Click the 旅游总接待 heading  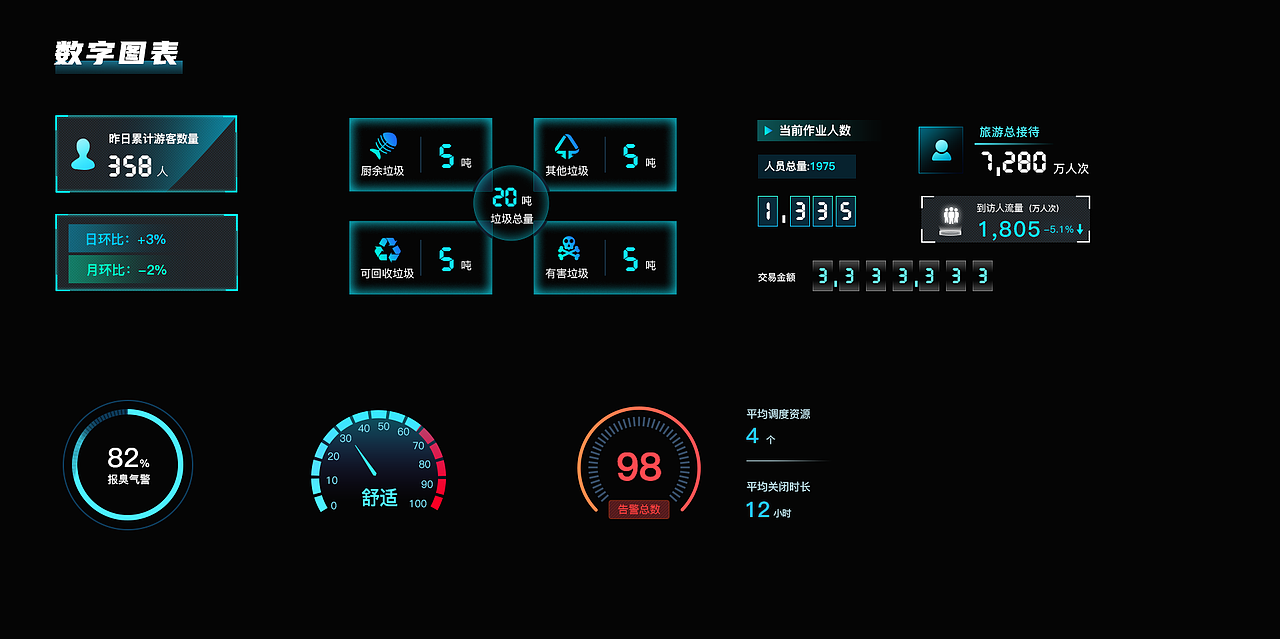point(1009,132)
